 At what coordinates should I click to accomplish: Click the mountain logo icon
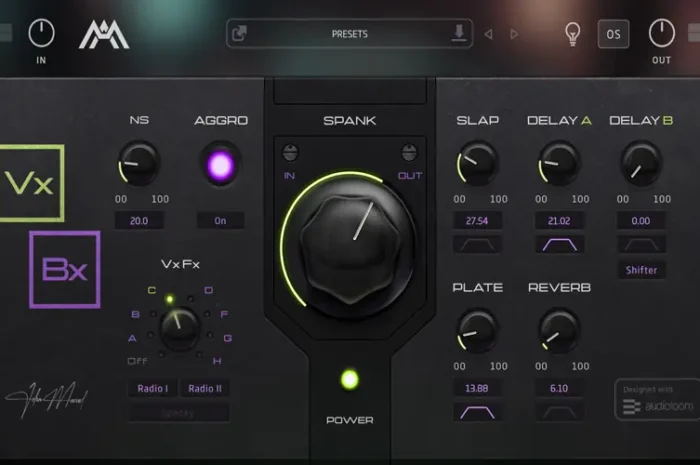click(104, 36)
